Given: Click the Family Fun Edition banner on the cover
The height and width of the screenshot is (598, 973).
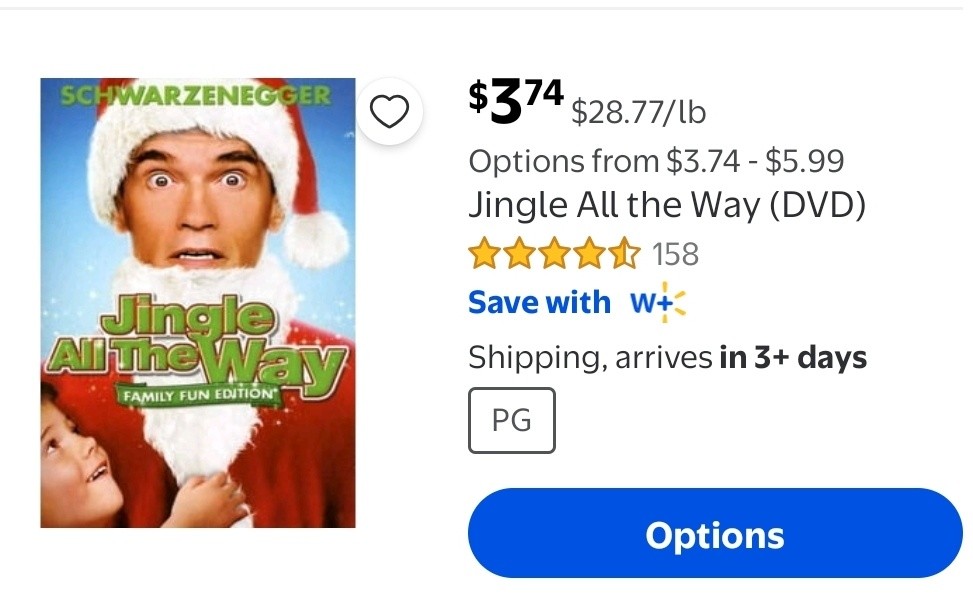Looking at the screenshot, I should pyautogui.click(x=199, y=395).
